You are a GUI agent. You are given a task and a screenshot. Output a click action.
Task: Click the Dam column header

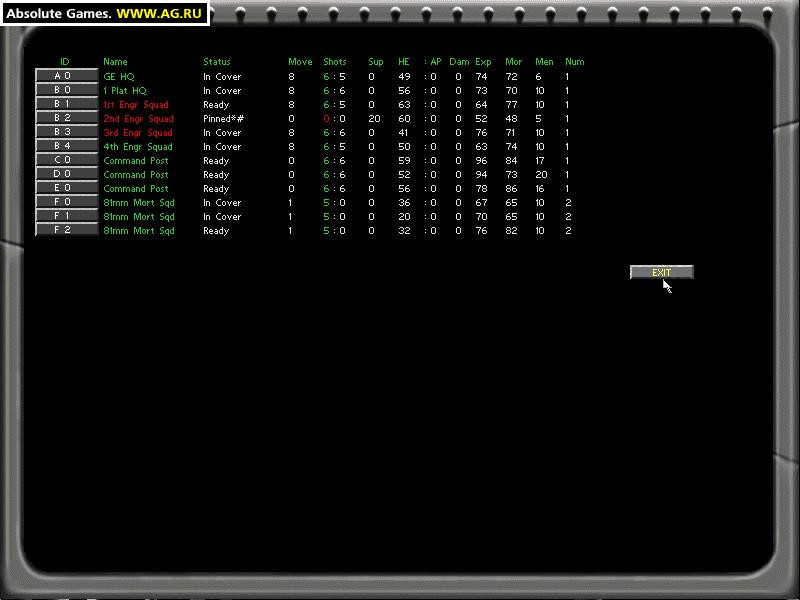coord(459,62)
